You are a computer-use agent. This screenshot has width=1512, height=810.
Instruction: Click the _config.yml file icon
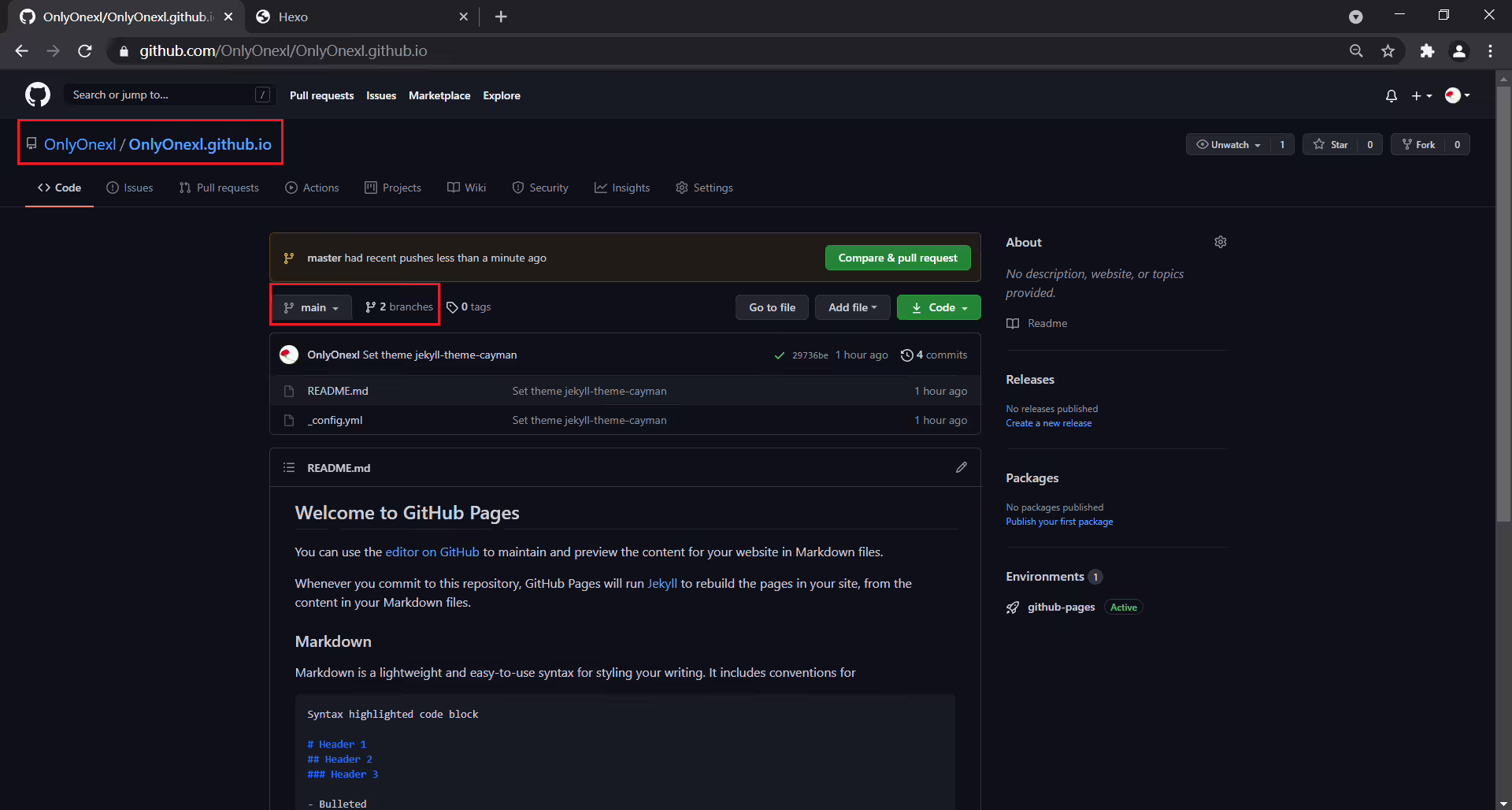pos(289,420)
